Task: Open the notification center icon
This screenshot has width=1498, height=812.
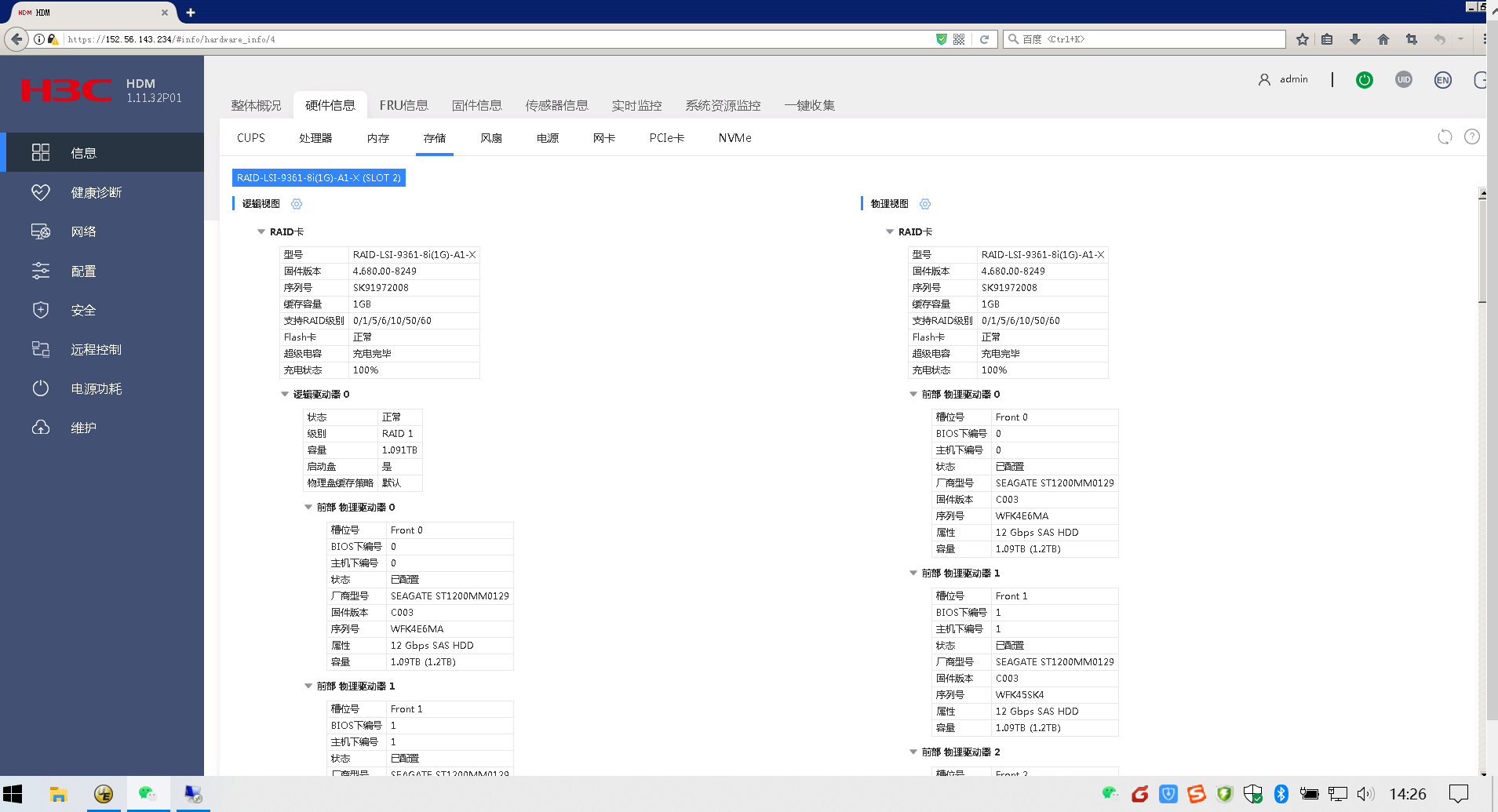Action: (x=1458, y=794)
